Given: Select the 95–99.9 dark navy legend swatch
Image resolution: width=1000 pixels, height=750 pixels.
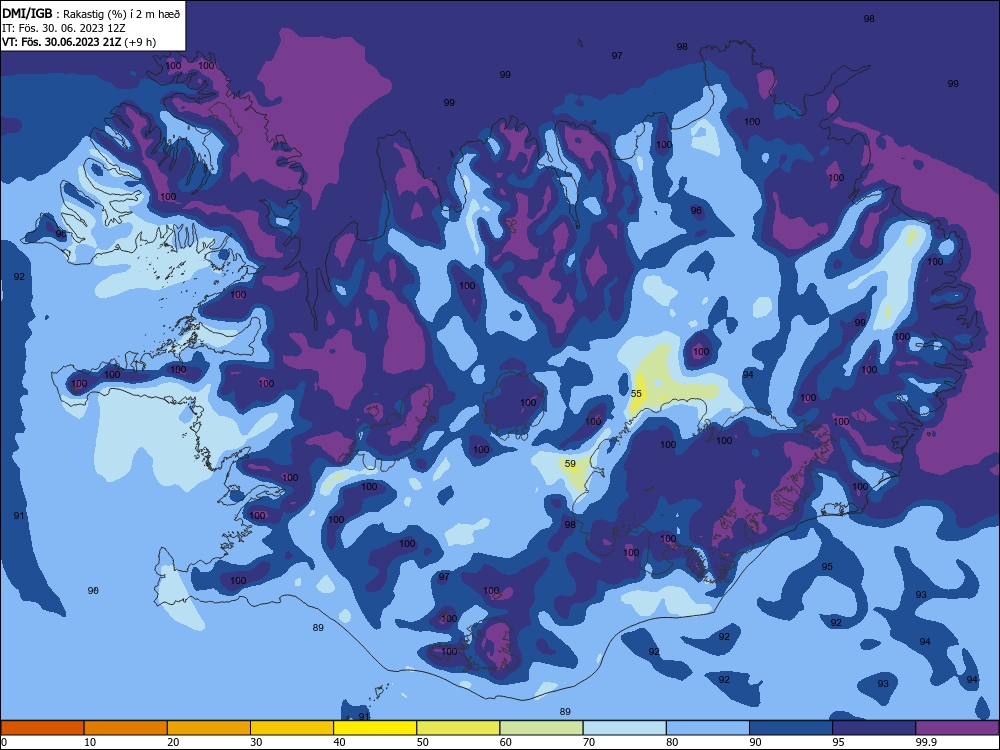Looking at the screenshot, I should point(874,728).
